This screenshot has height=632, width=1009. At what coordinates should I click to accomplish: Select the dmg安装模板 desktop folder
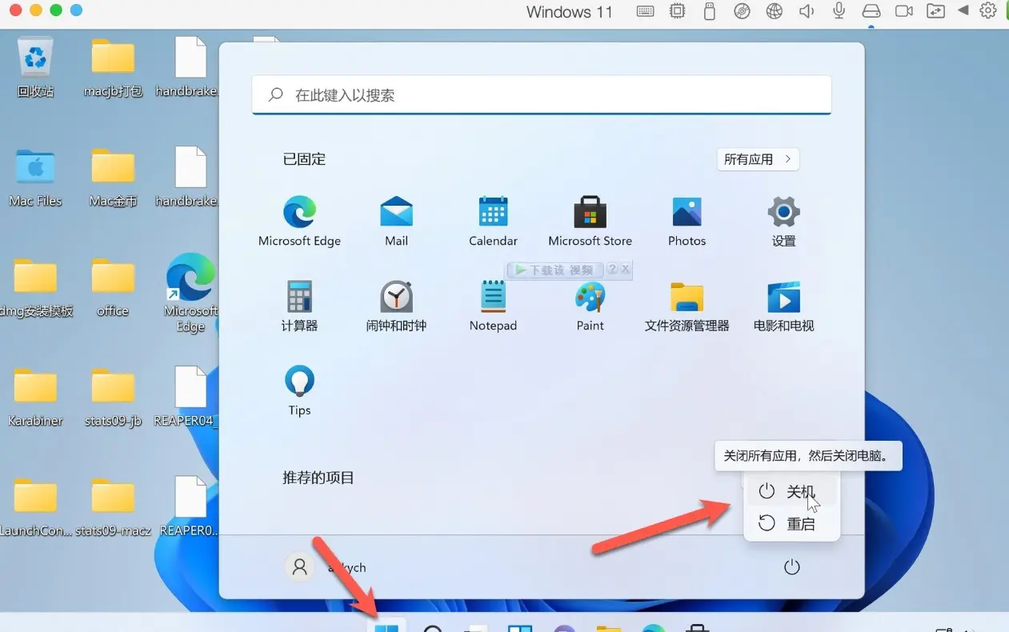coord(35,287)
